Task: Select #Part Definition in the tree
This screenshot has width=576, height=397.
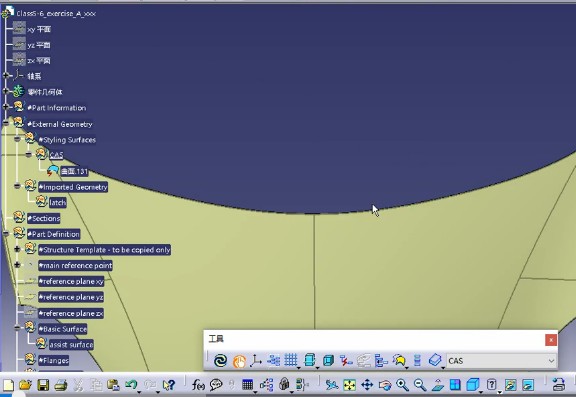Action: pyautogui.click(x=54, y=234)
